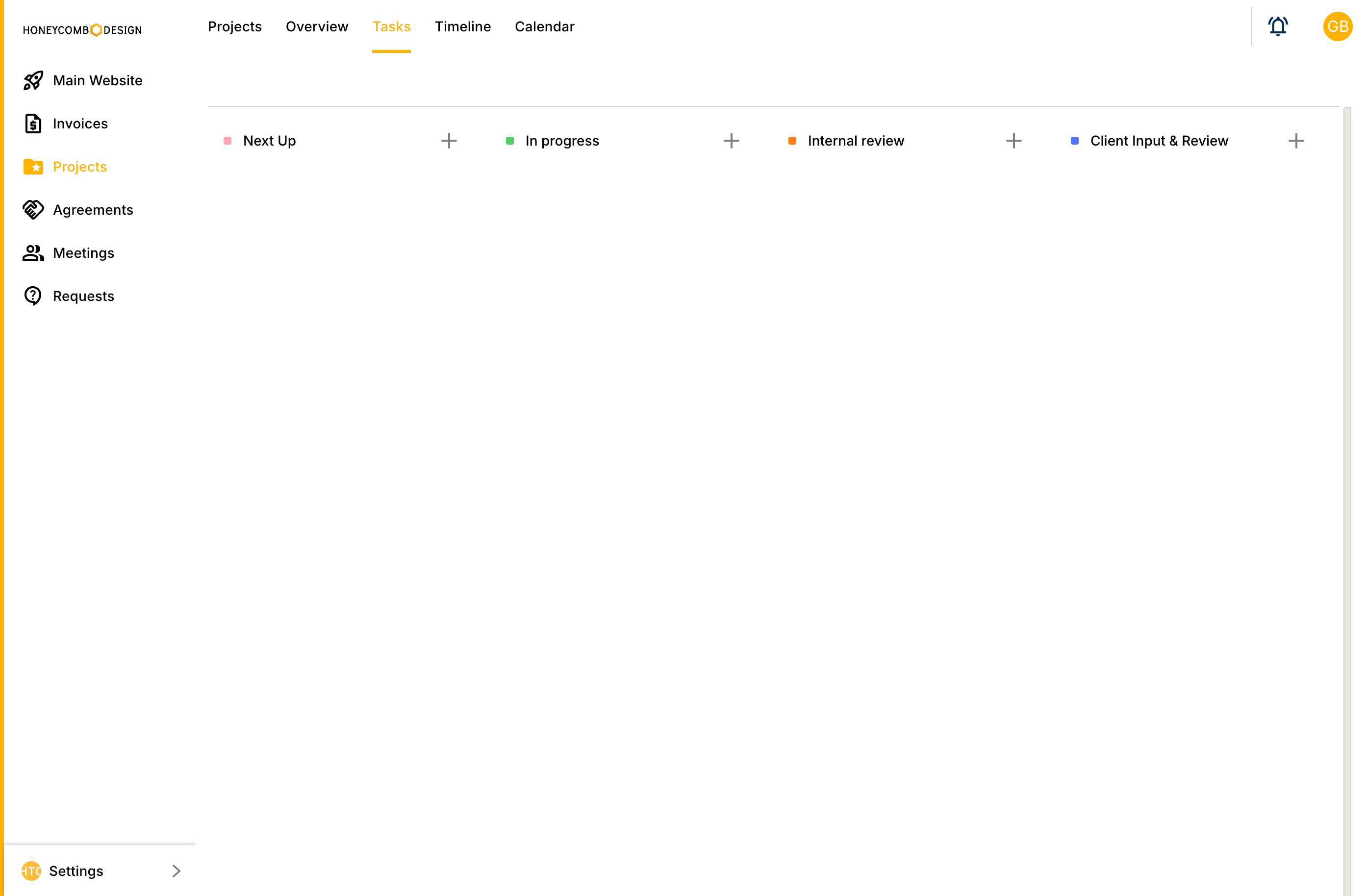Viewport: 1367px width, 896px height.
Task: Click the green In progress color dot
Action: (x=509, y=141)
